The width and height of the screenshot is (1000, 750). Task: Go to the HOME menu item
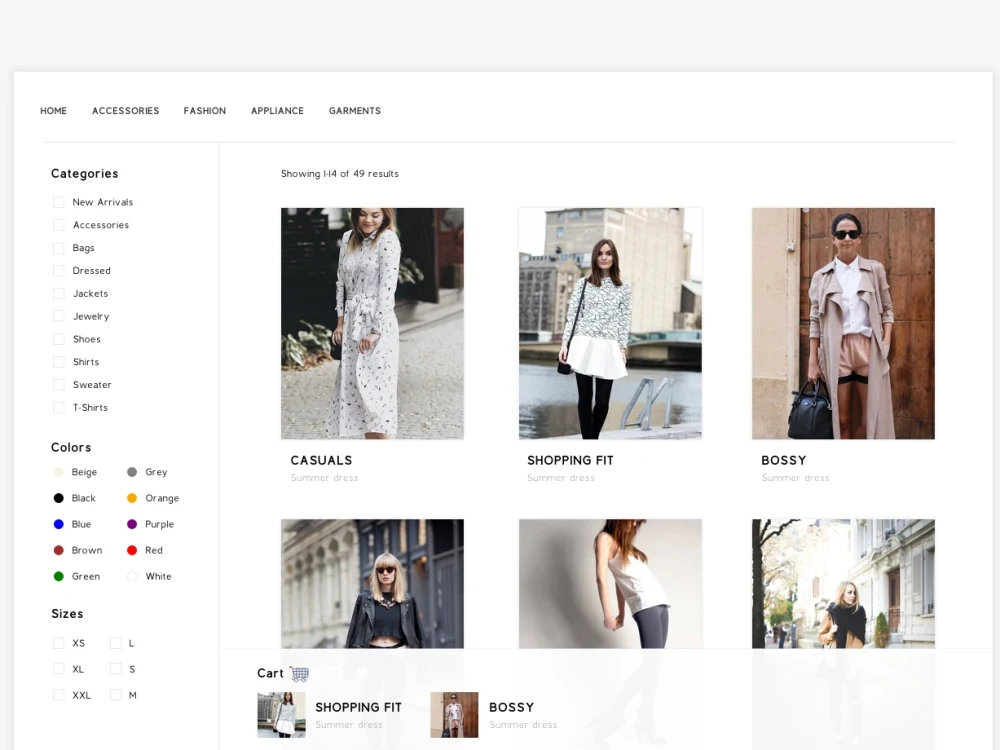point(54,111)
